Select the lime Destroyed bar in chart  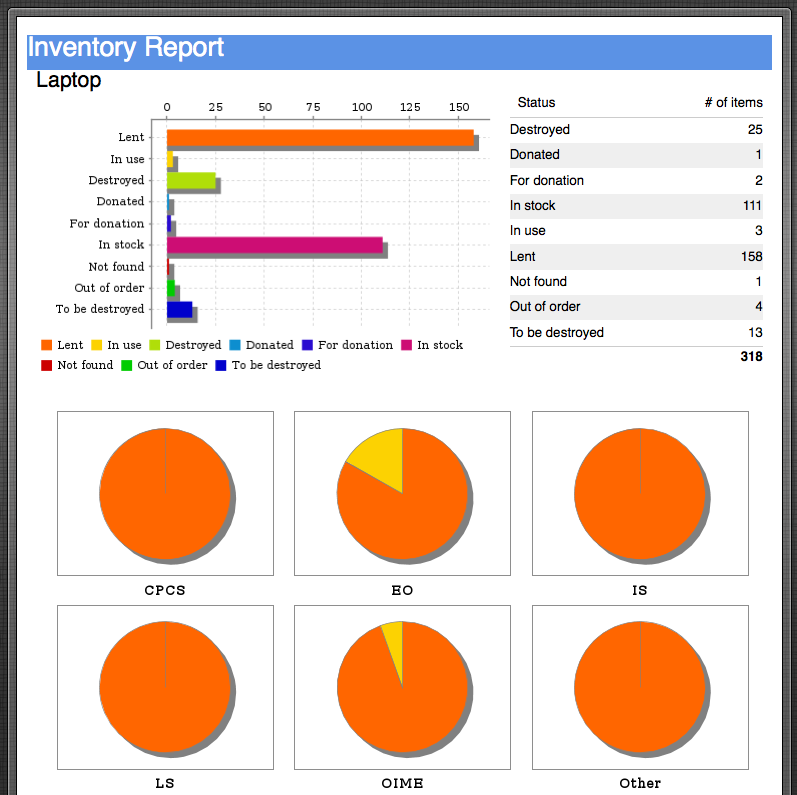190,181
